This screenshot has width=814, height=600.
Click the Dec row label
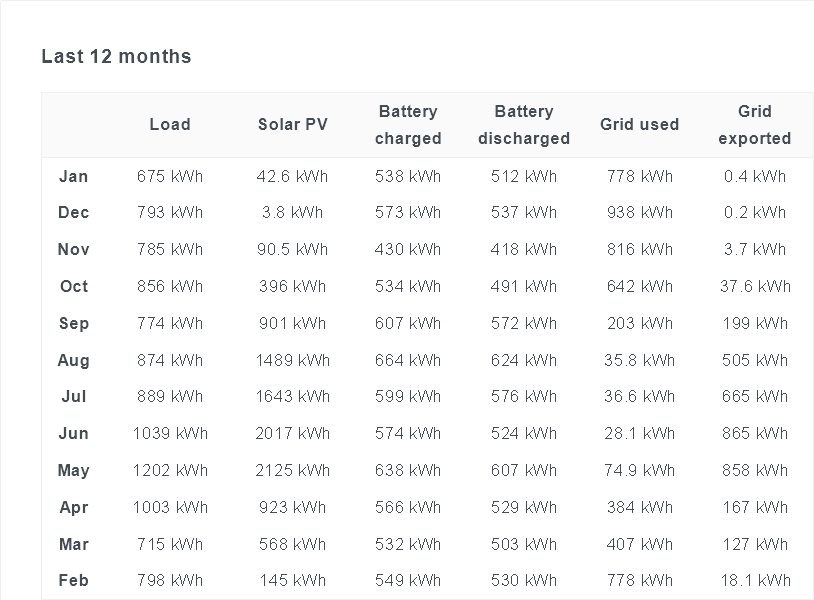click(74, 212)
